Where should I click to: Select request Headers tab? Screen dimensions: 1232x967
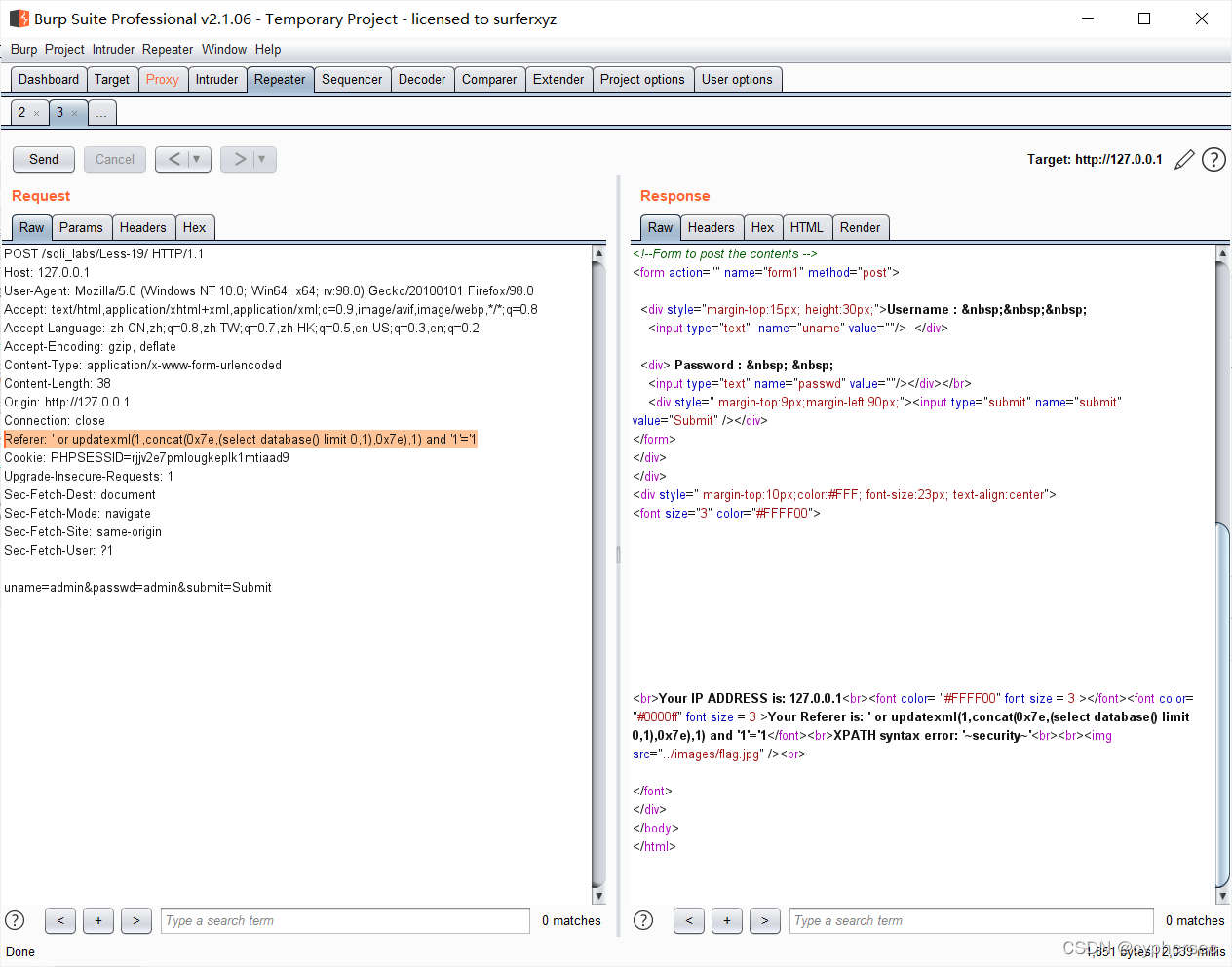143,227
